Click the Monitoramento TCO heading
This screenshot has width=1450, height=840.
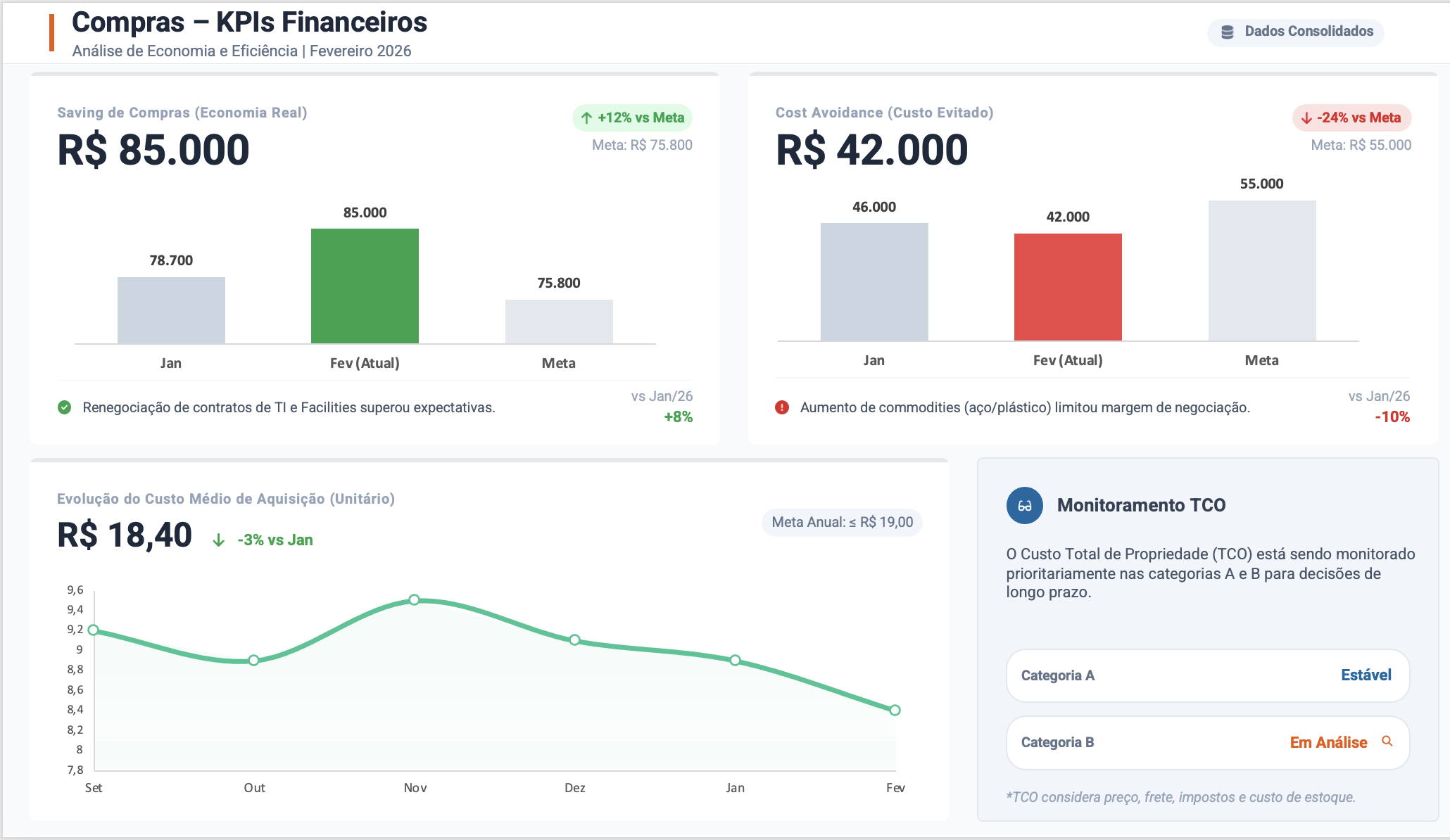click(x=1141, y=505)
